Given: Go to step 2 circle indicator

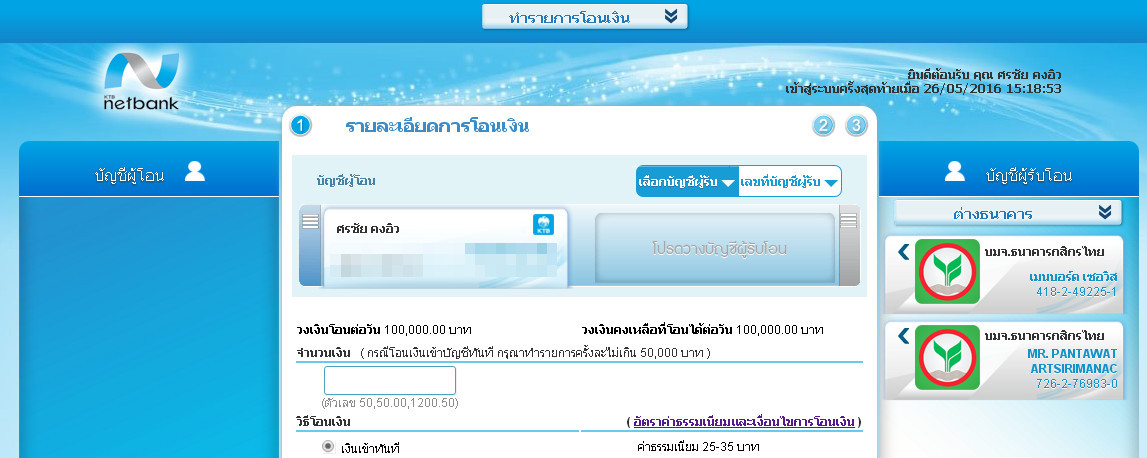Looking at the screenshot, I should click(824, 126).
